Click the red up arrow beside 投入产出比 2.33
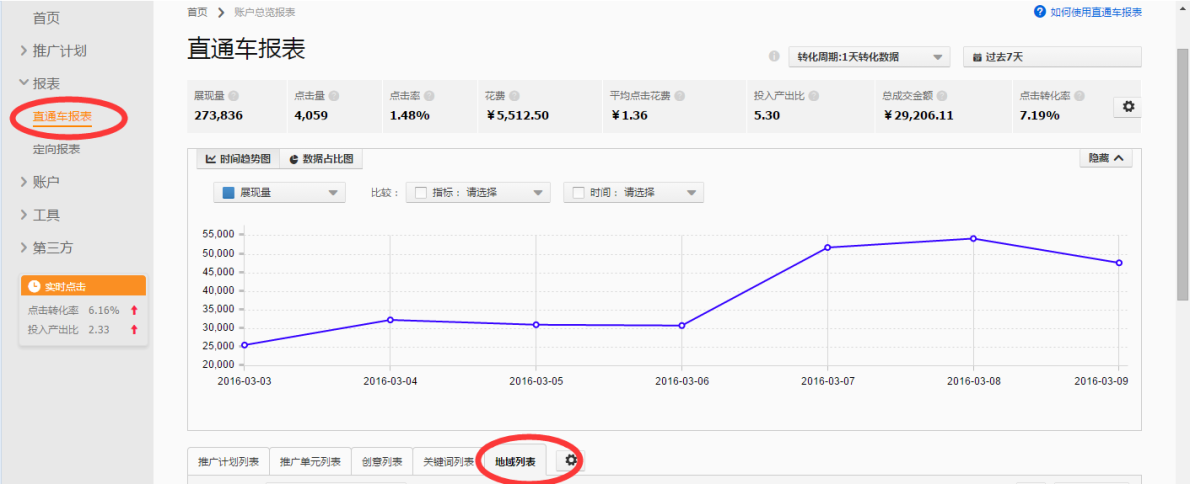Viewport: 1190px width, 484px height. tap(134, 329)
